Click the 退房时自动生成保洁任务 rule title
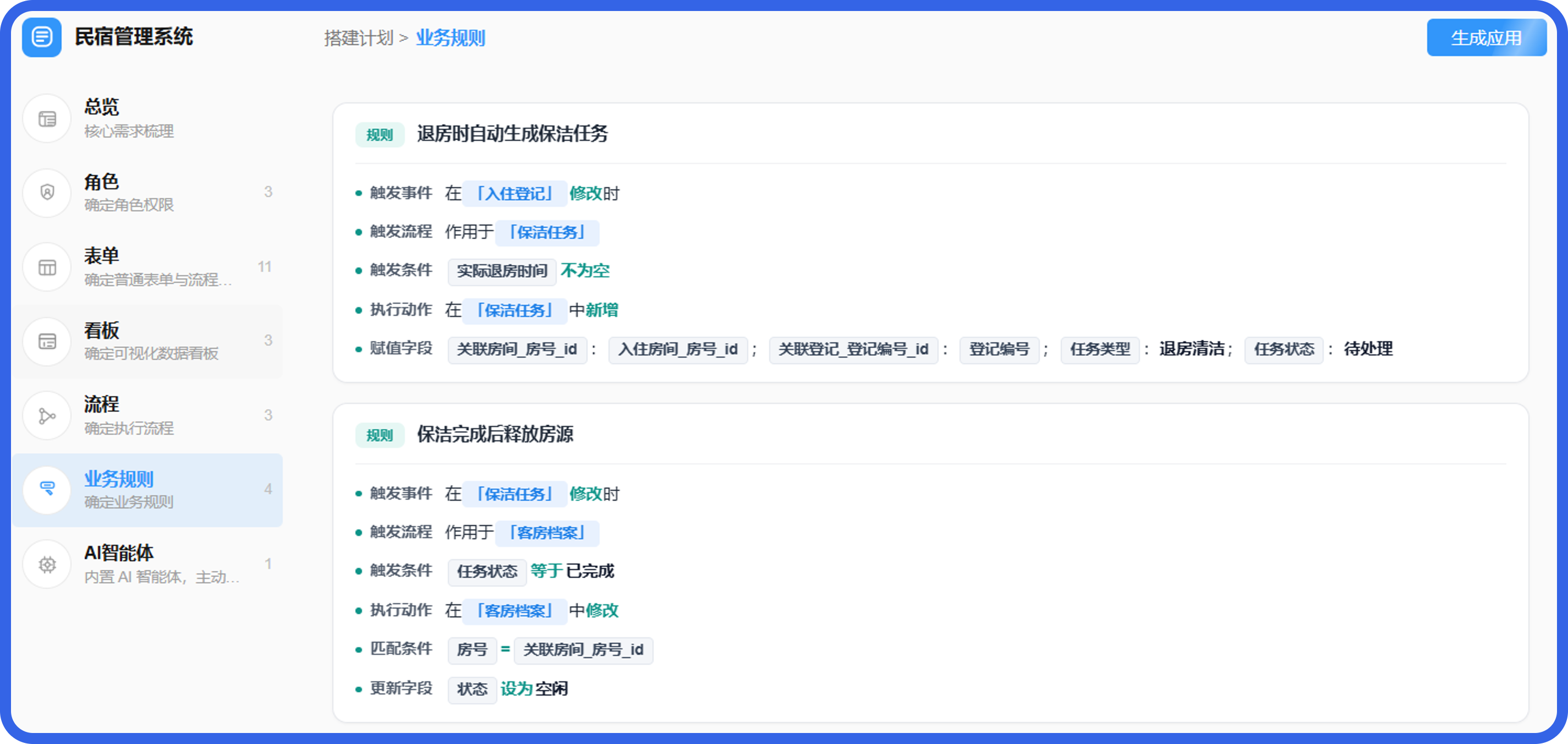This screenshot has width=1568, height=744. click(x=512, y=134)
